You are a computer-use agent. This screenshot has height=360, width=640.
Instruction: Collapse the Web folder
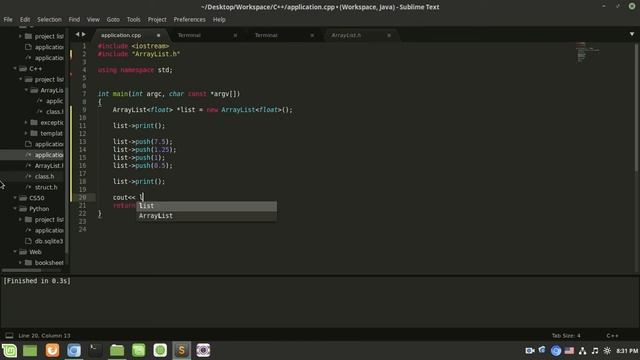tap(15, 252)
